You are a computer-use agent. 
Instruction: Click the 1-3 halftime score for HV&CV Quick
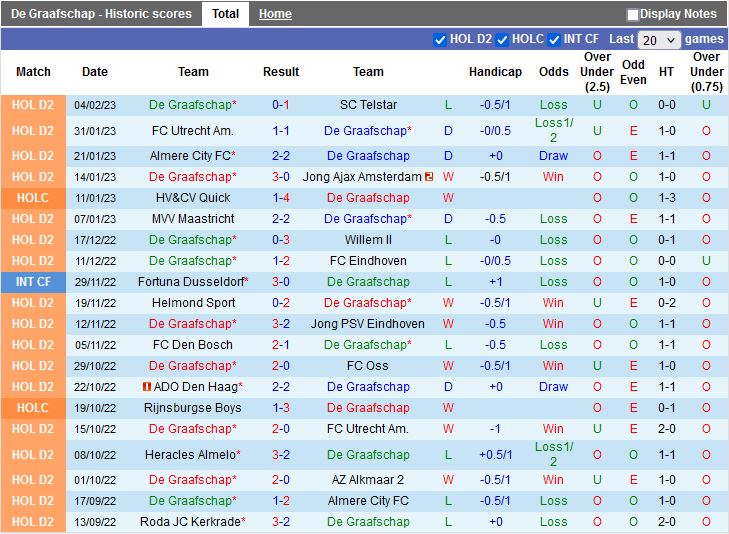click(667, 198)
